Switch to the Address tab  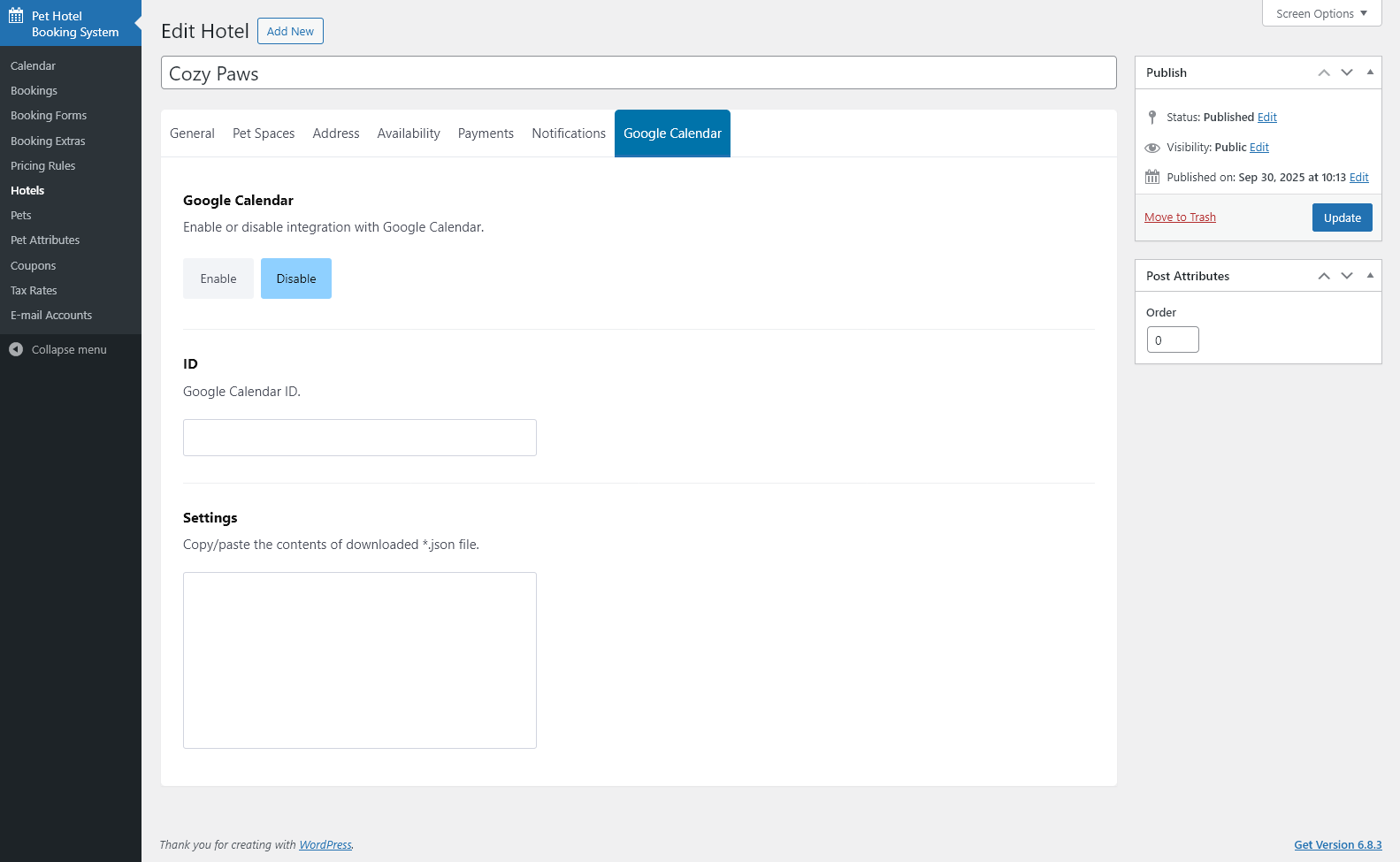click(x=336, y=133)
